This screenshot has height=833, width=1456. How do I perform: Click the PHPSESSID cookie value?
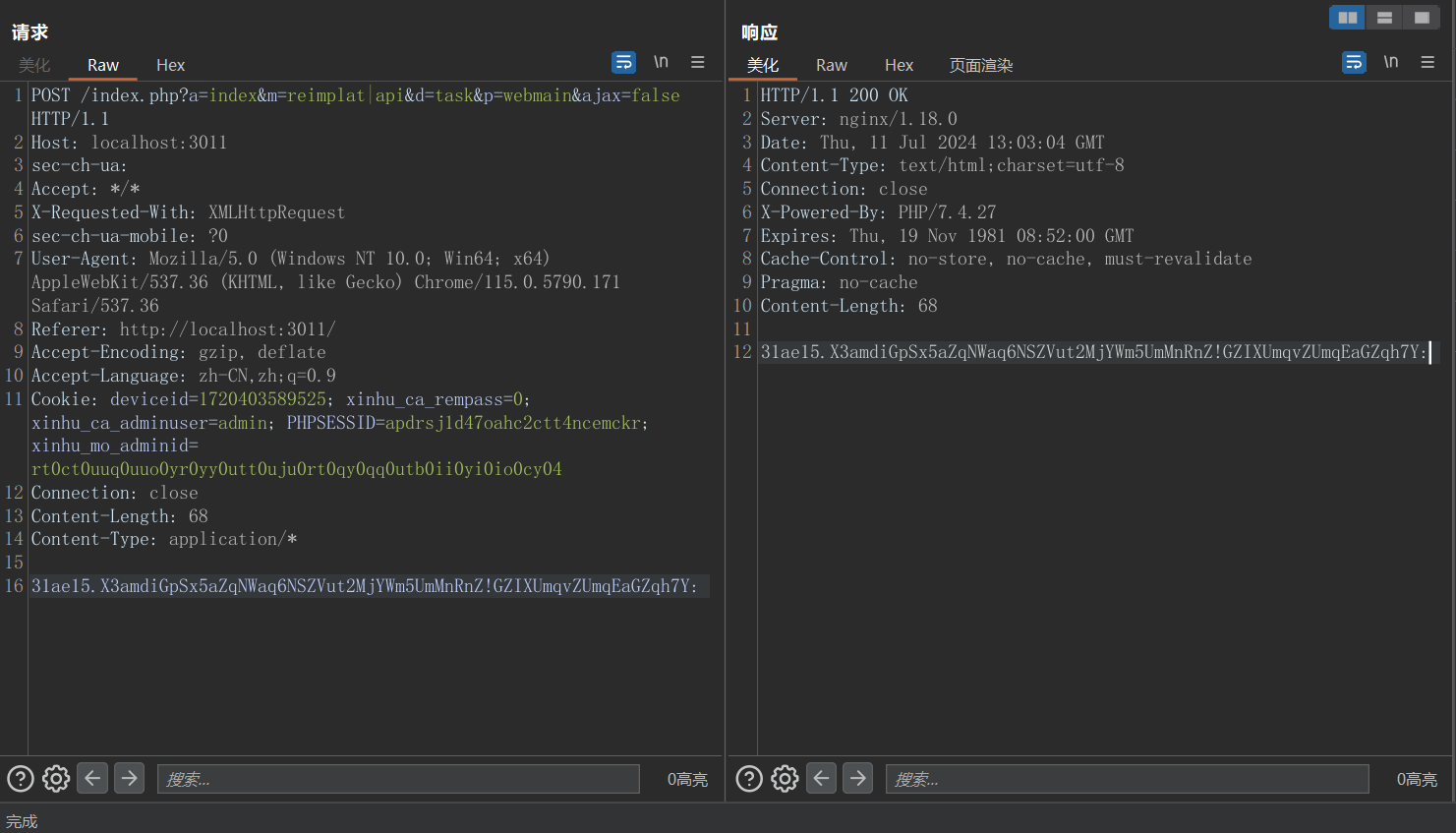coord(512,423)
